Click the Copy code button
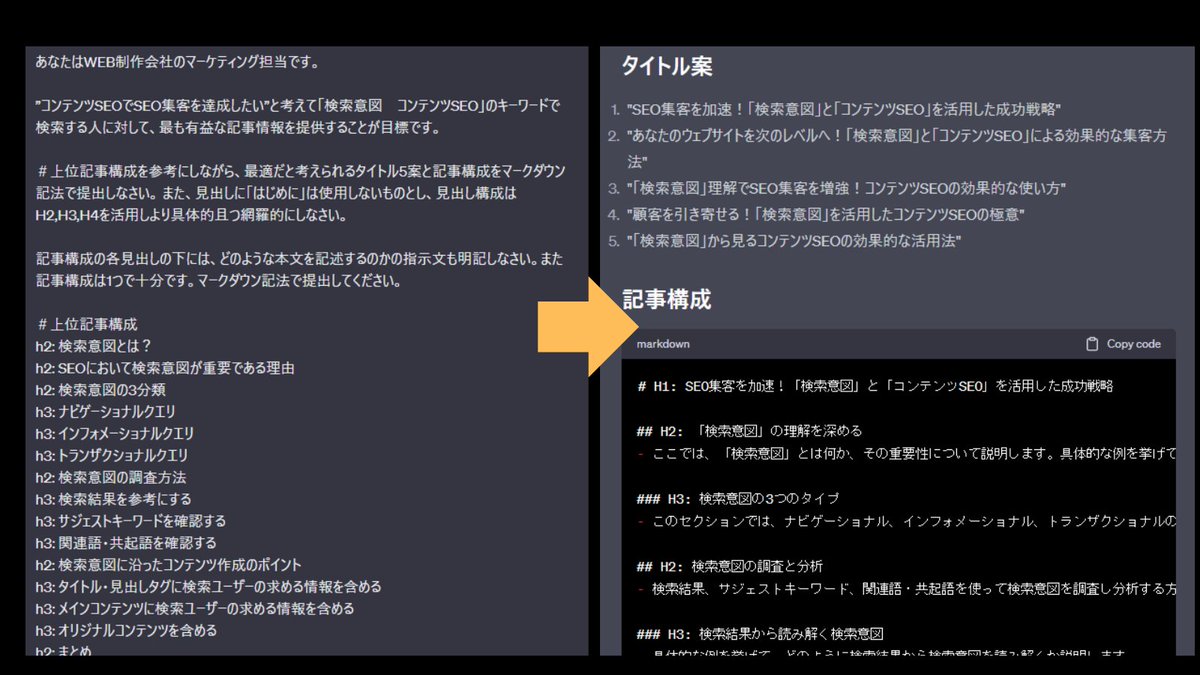The image size is (1200, 675). pos(1123,344)
